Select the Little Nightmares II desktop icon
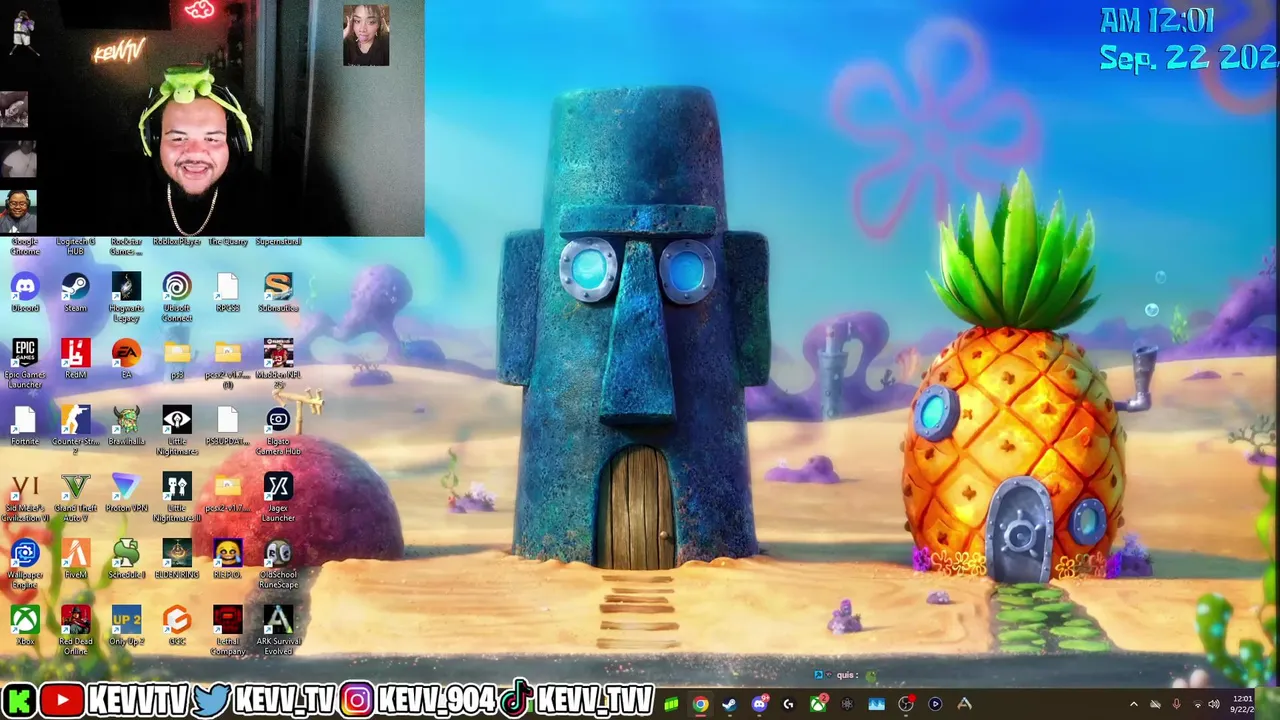1280x720 pixels. point(177,498)
